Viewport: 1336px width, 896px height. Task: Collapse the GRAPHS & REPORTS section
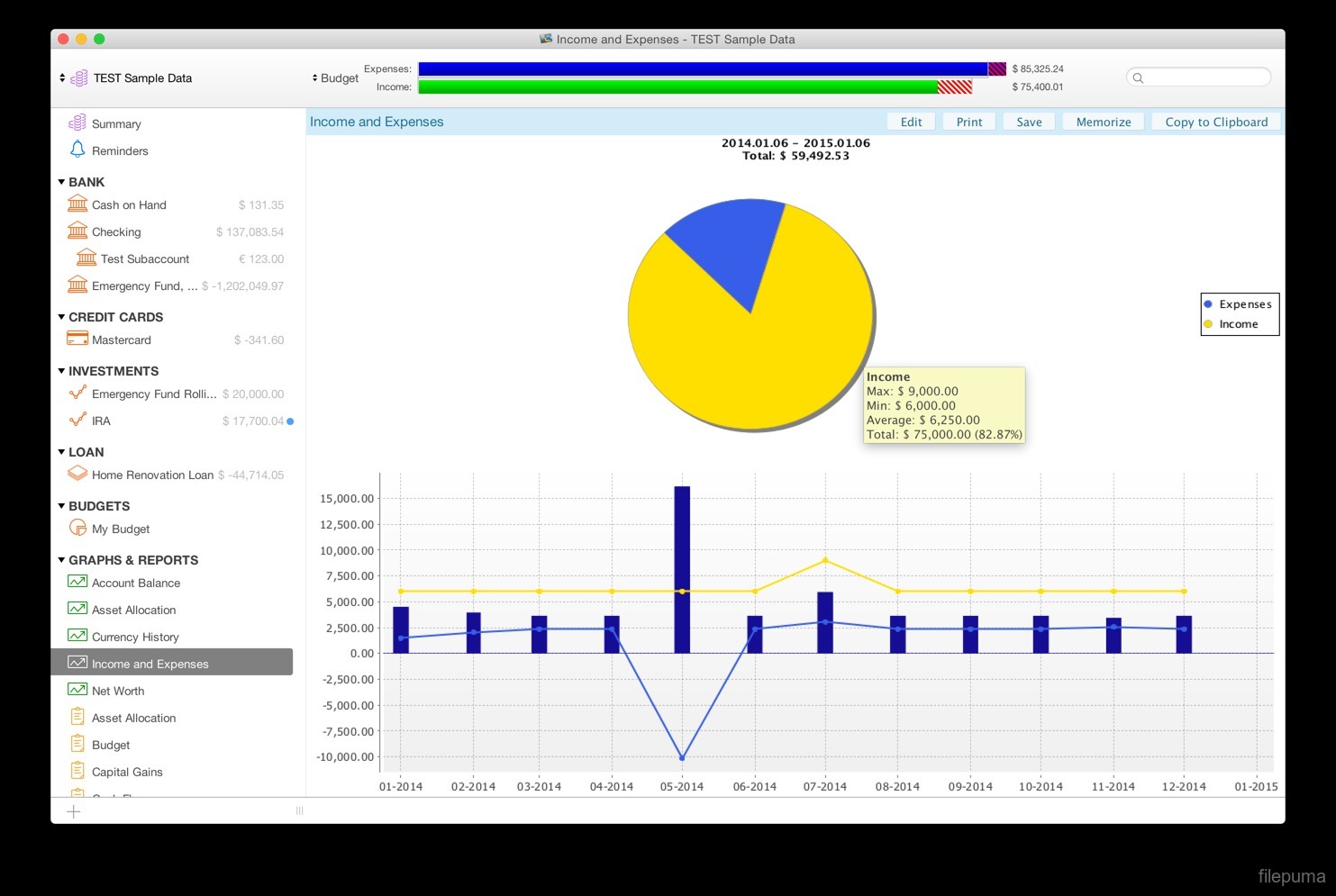61,560
